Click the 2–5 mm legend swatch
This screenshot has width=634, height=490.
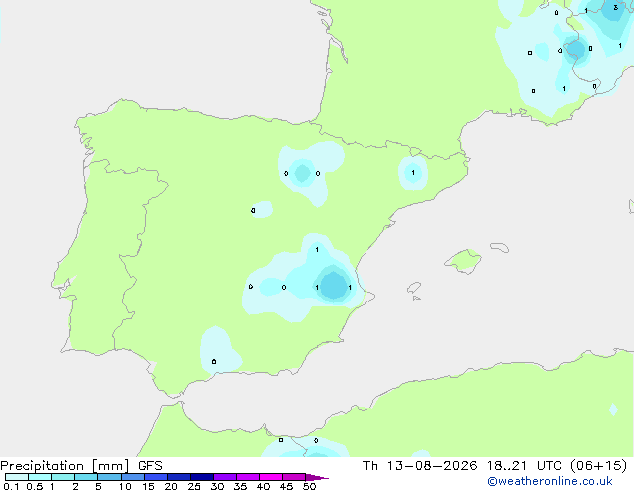[86, 477]
